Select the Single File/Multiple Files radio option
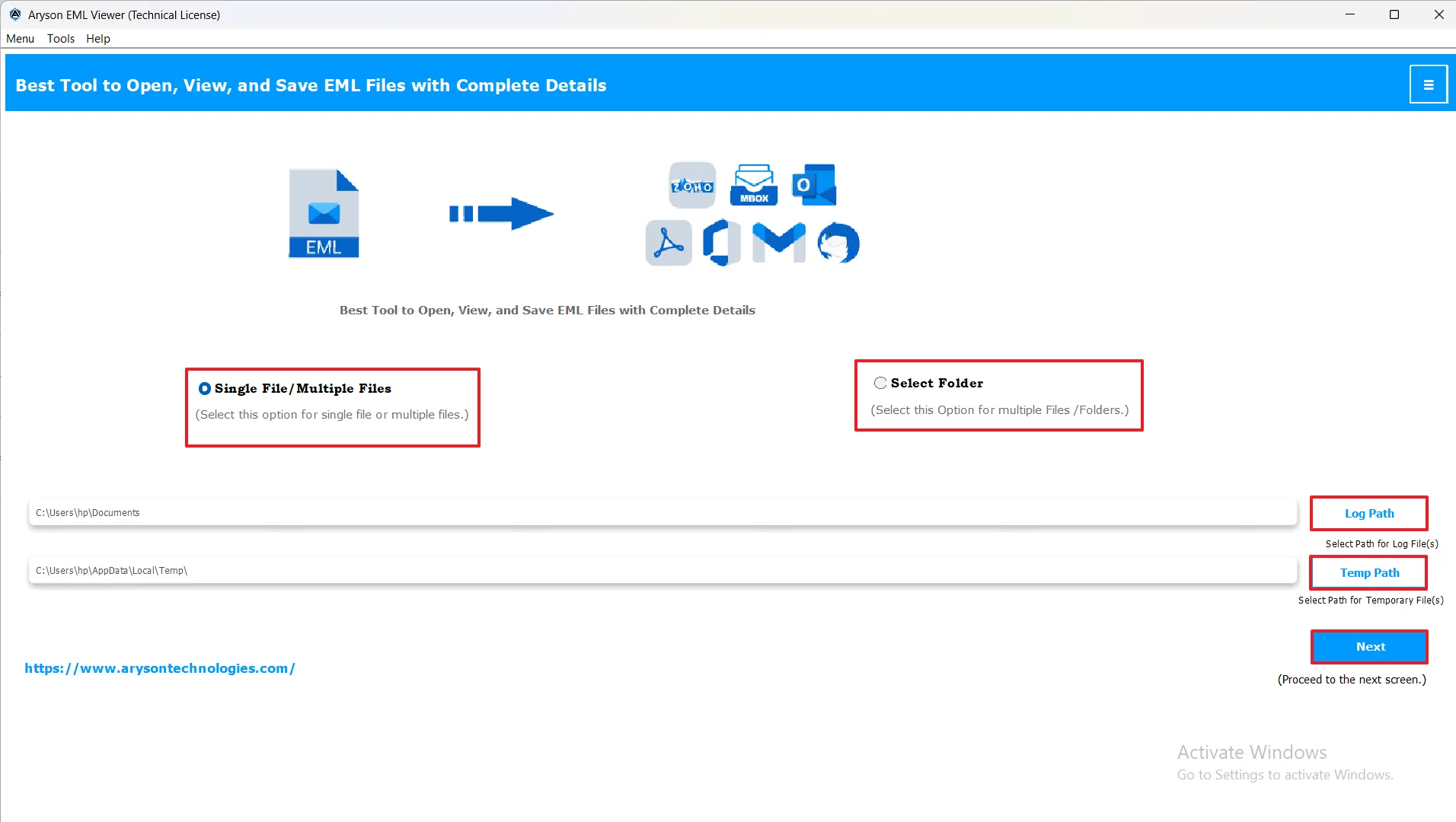 [205, 389]
